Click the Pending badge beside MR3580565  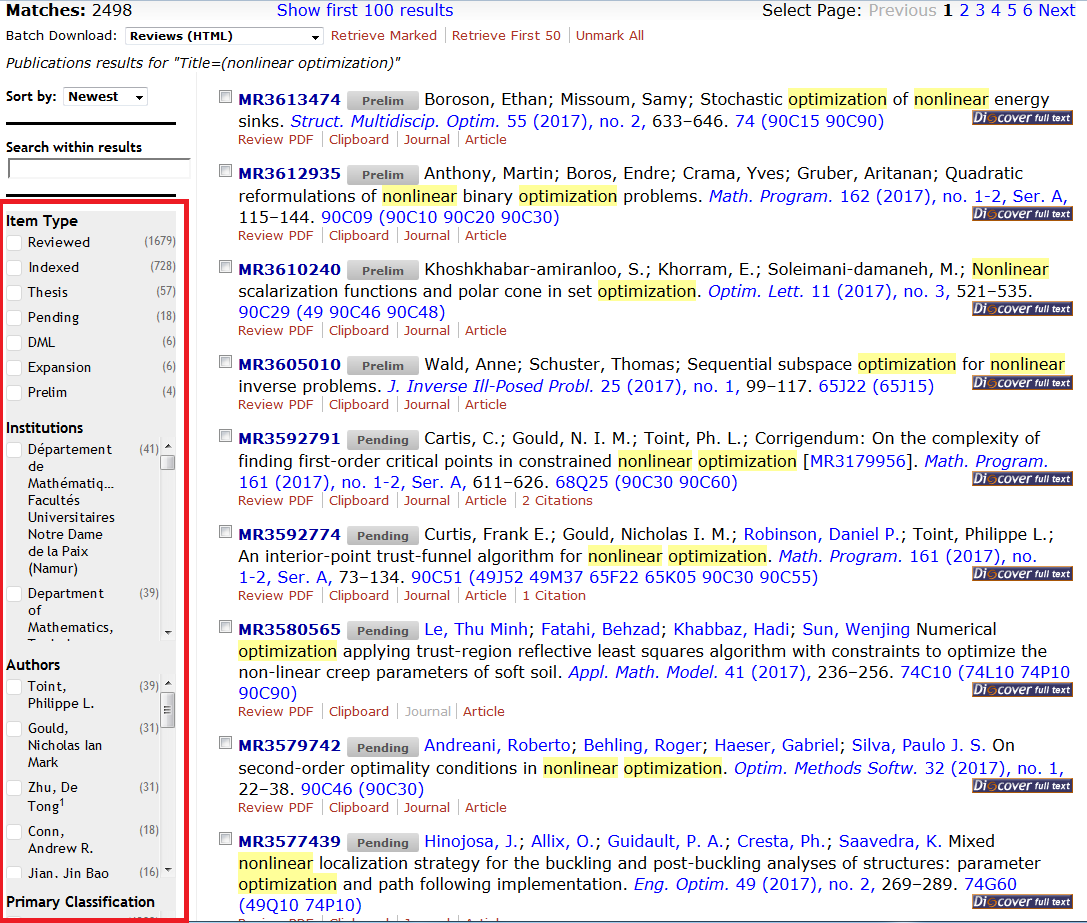[383, 631]
